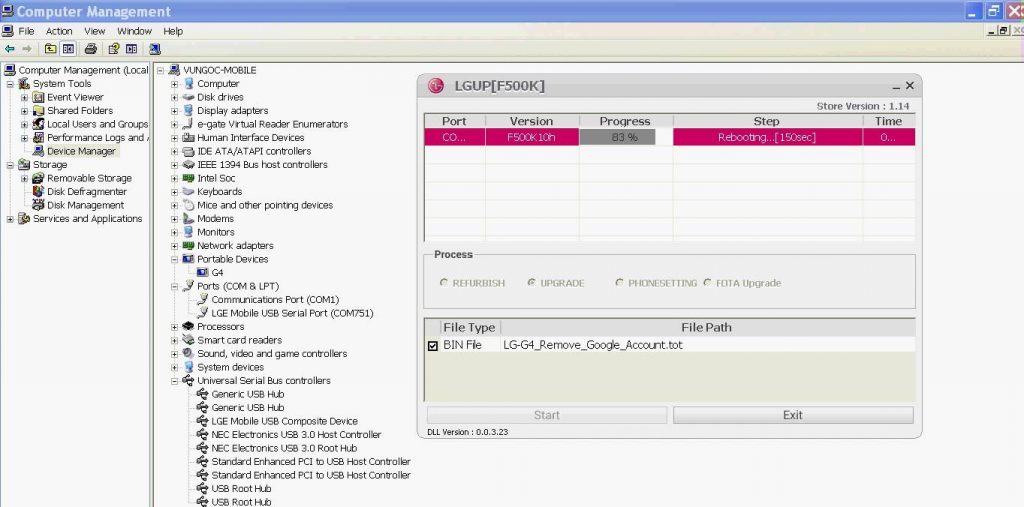Screen dimensions: 1024x507
Task: Open the View menu
Action: click(x=95, y=31)
